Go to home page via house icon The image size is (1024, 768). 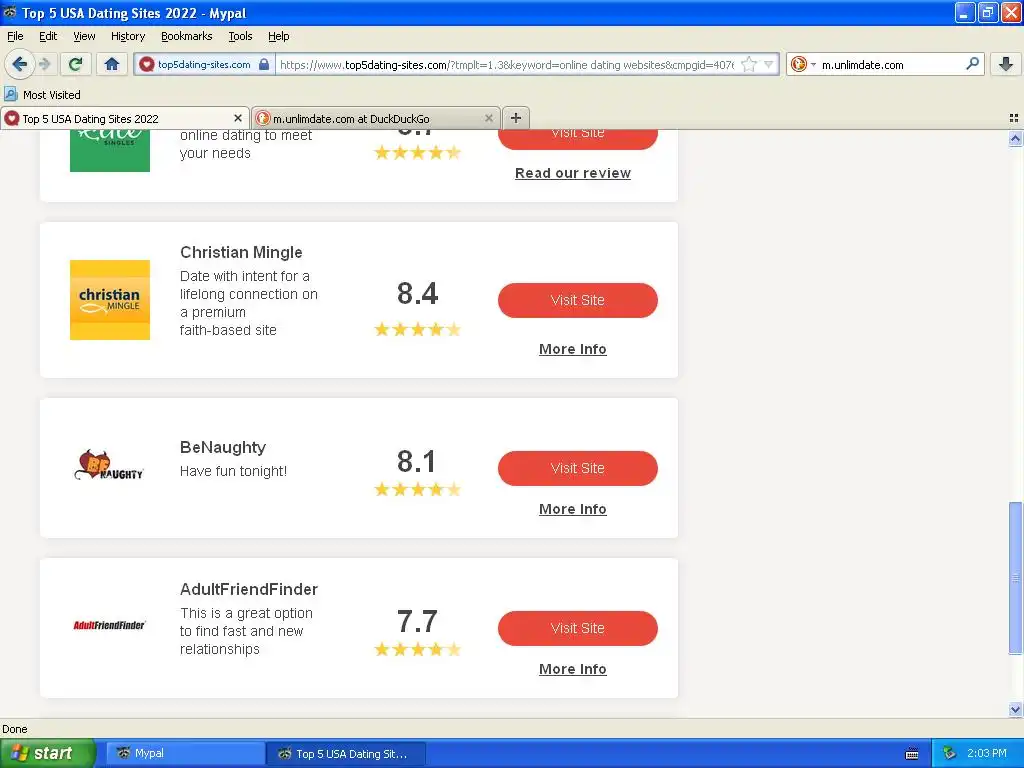[x=112, y=64]
